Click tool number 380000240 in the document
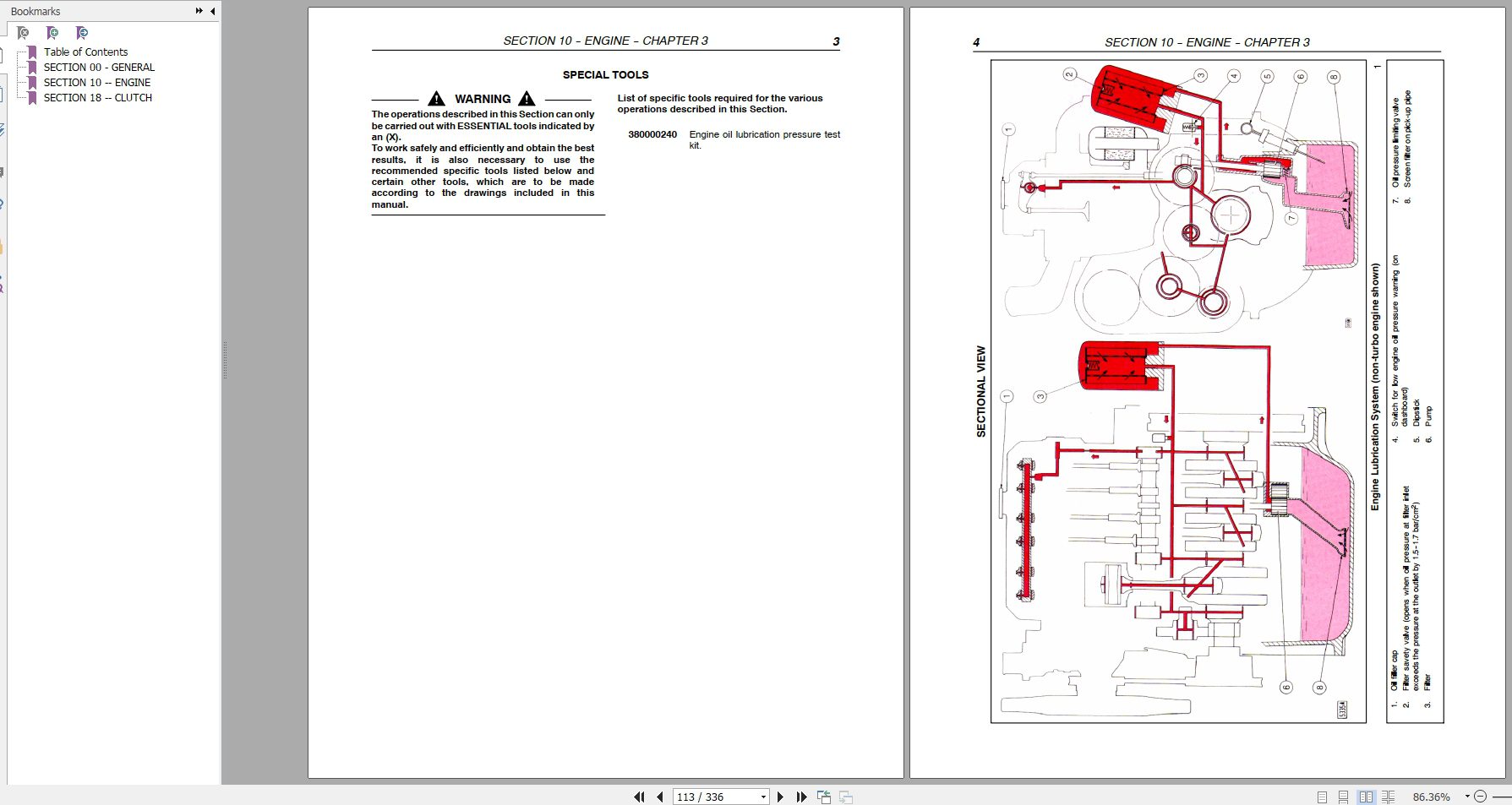1512x805 pixels. [x=652, y=134]
